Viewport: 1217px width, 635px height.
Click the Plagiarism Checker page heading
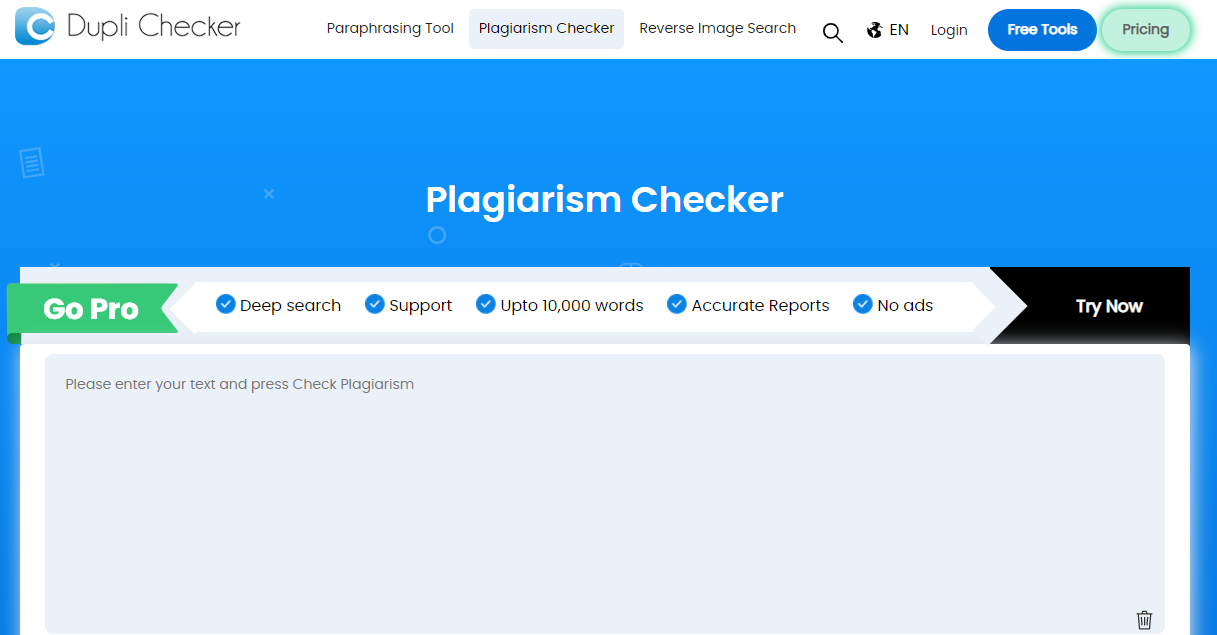[605, 199]
